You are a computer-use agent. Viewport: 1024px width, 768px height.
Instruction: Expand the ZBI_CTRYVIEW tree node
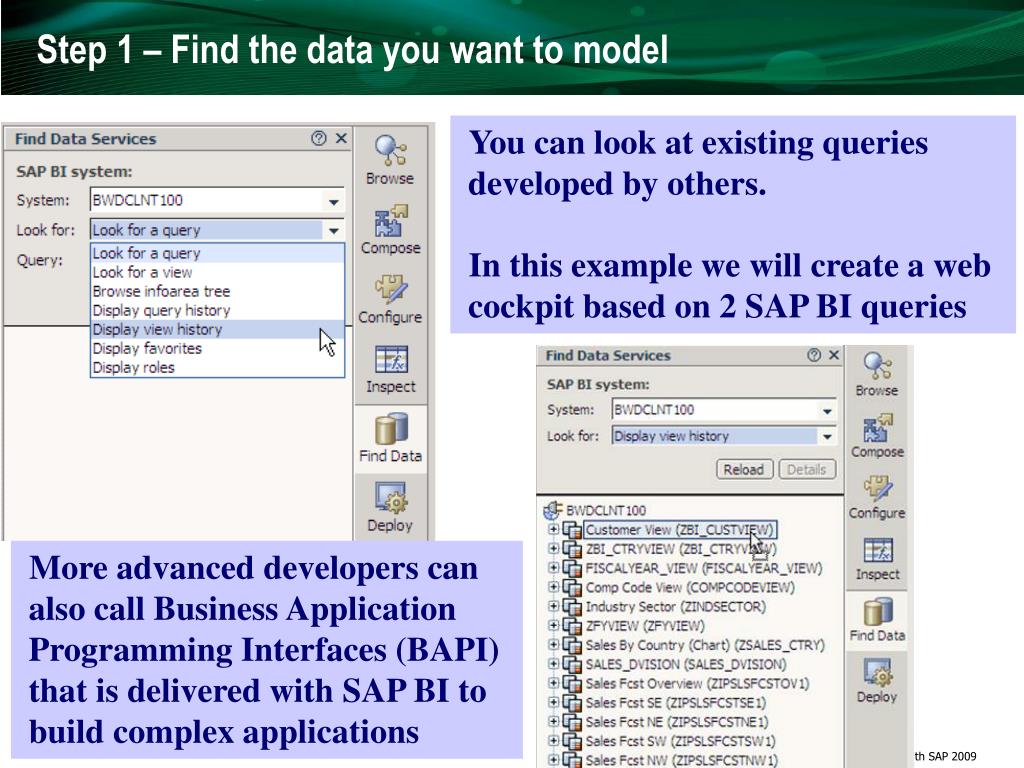(x=553, y=549)
